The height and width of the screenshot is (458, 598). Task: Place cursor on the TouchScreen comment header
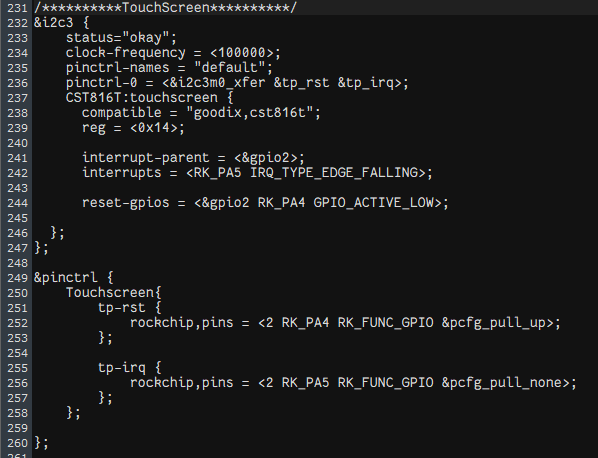(x=165, y=8)
